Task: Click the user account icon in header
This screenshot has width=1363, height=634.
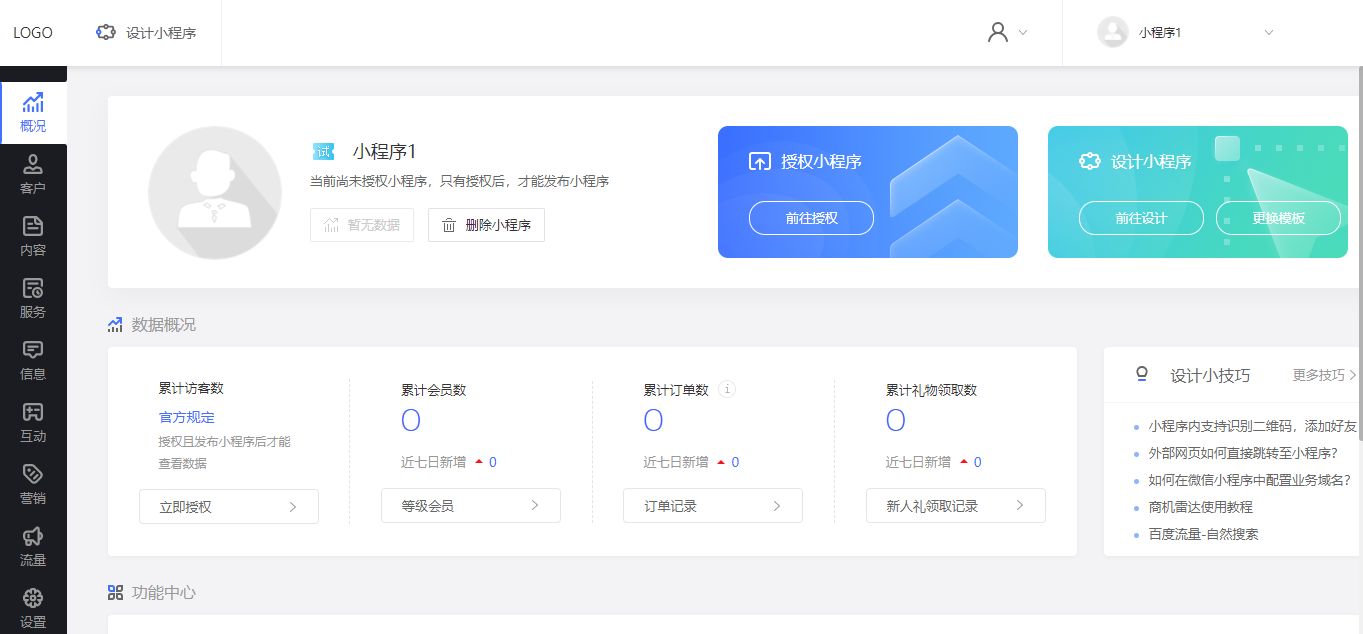Action: pyautogui.click(x=997, y=32)
